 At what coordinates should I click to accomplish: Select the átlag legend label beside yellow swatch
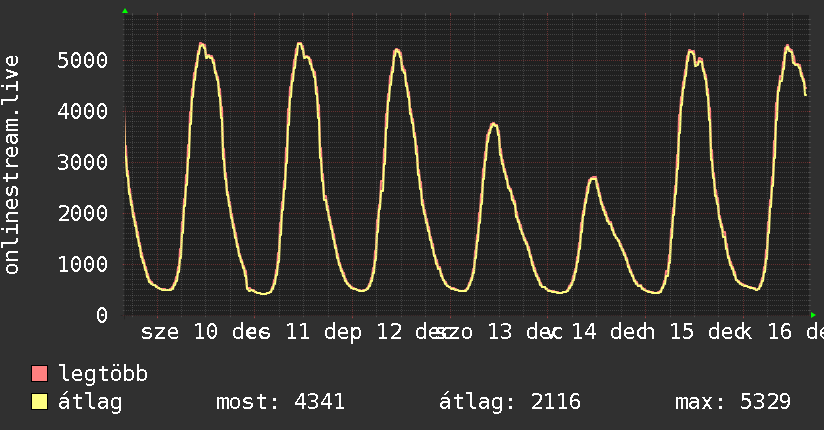pos(90,401)
